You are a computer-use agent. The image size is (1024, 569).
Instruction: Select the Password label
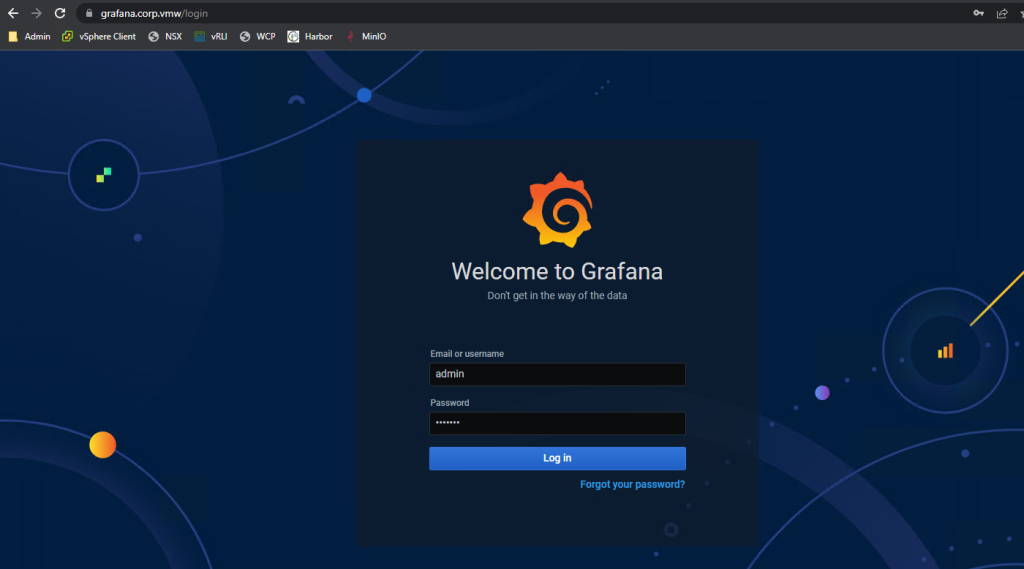click(x=449, y=403)
